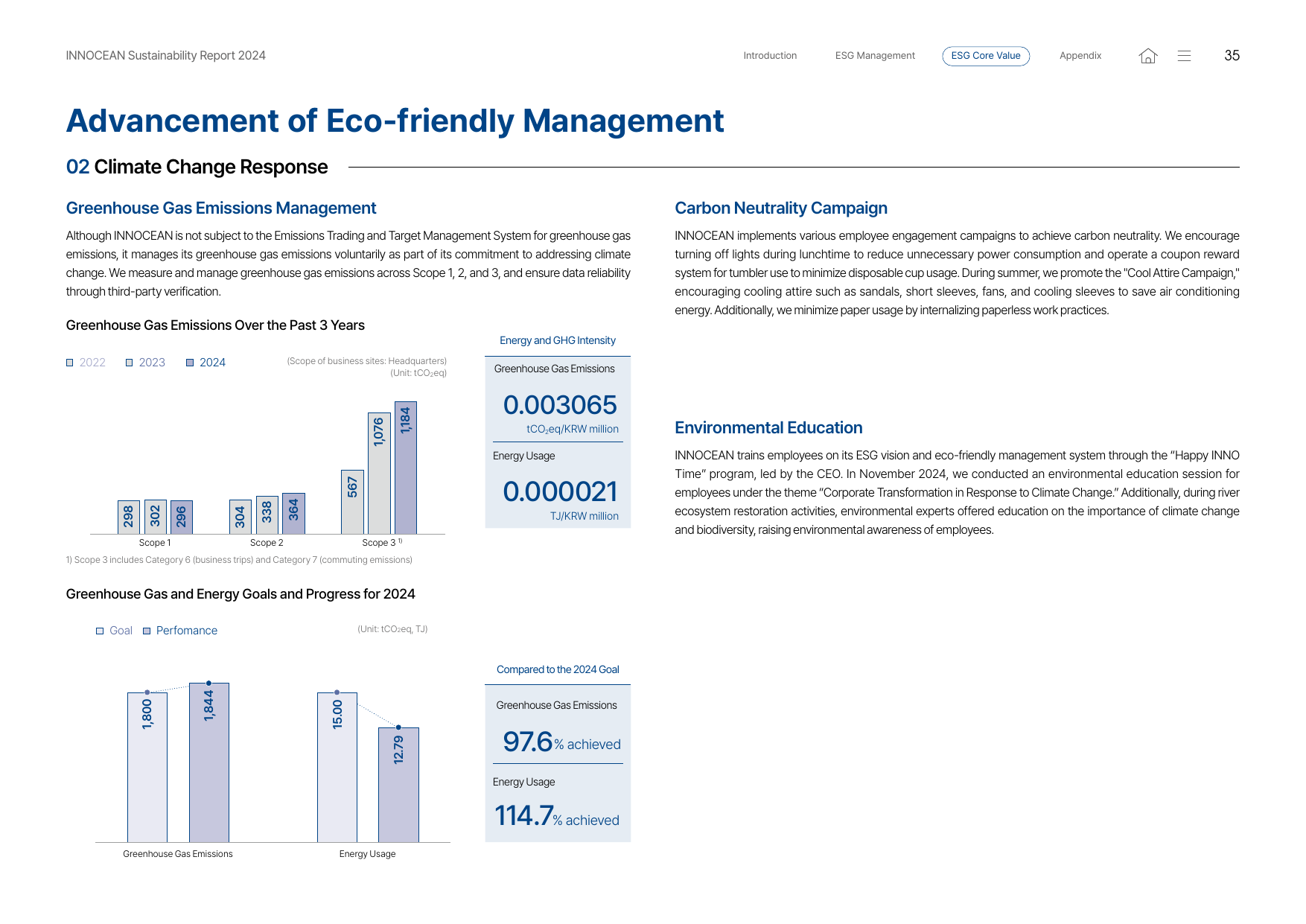Viewport: 1306px width, 924px height.
Task: Click the Scope 3 bar labeled 1,076
Action: (379, 474)
